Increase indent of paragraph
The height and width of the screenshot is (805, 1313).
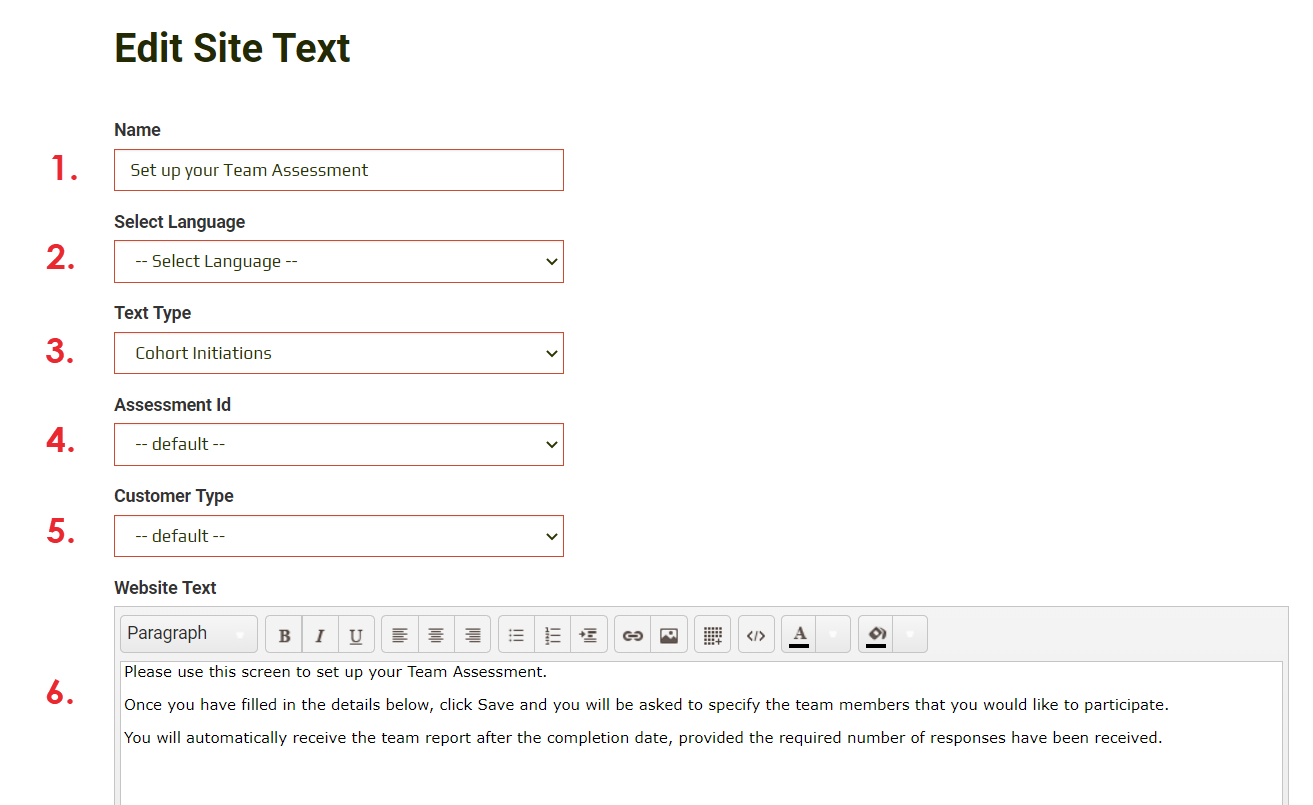point(589,635)
